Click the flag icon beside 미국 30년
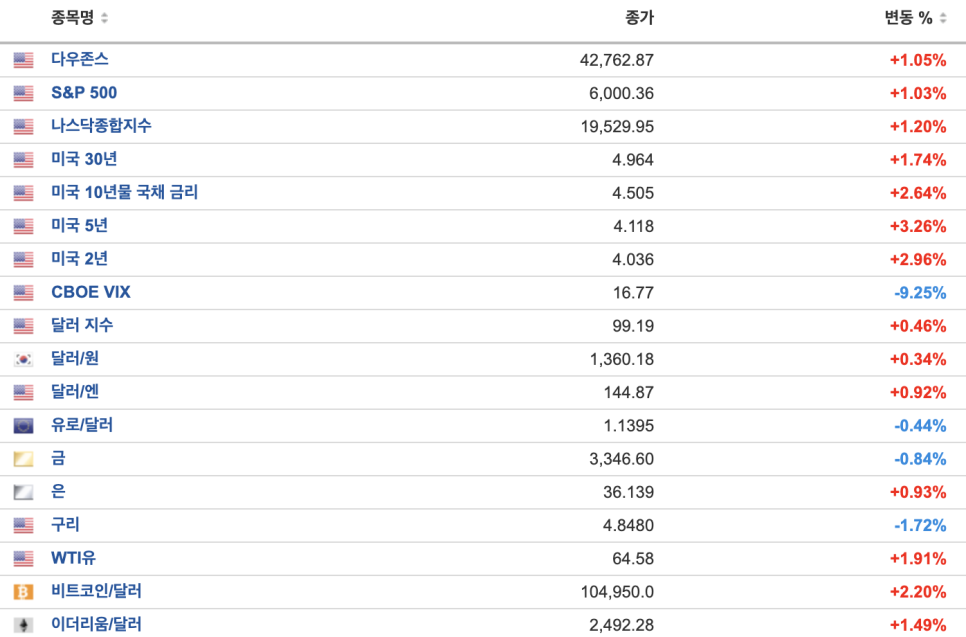Viewport: 966px width, 637px height. (23, 160)
